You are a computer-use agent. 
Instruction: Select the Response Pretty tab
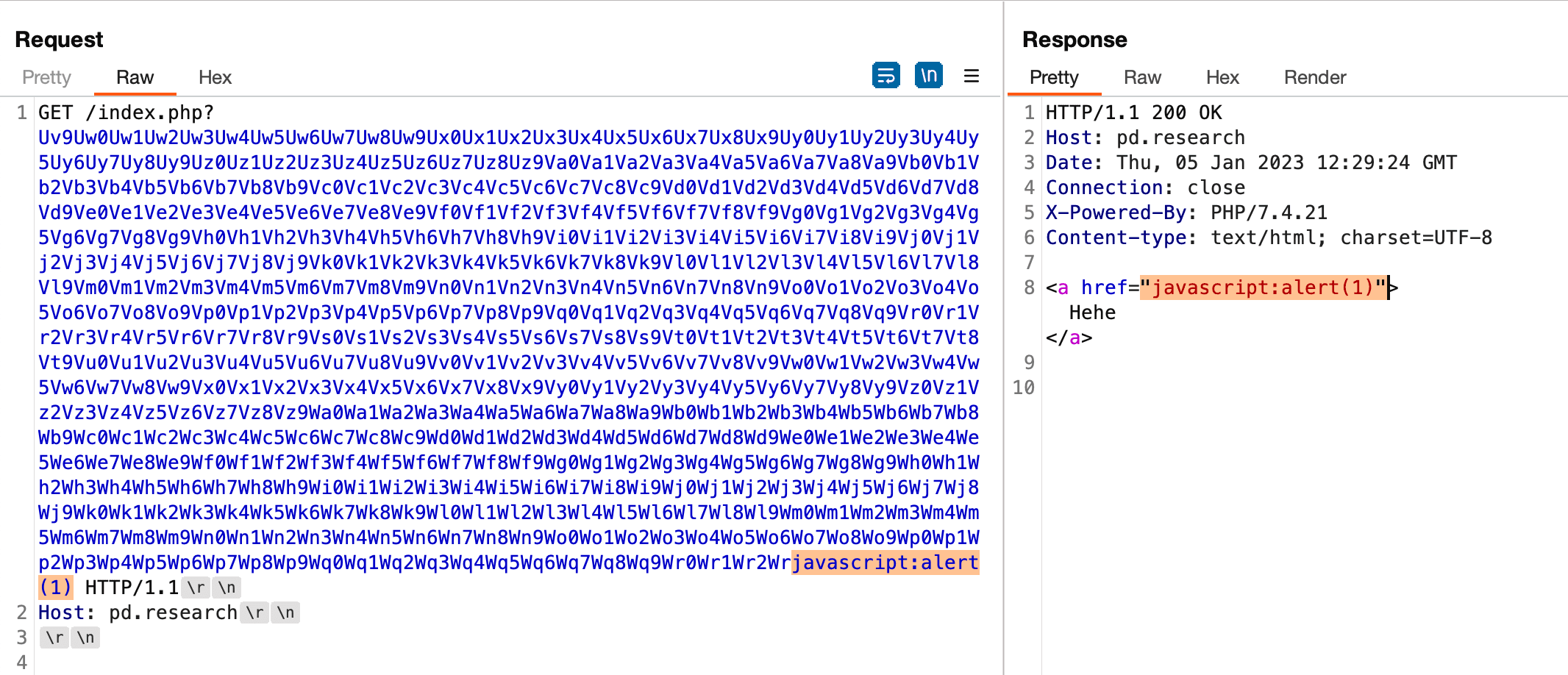(1053, 77)
